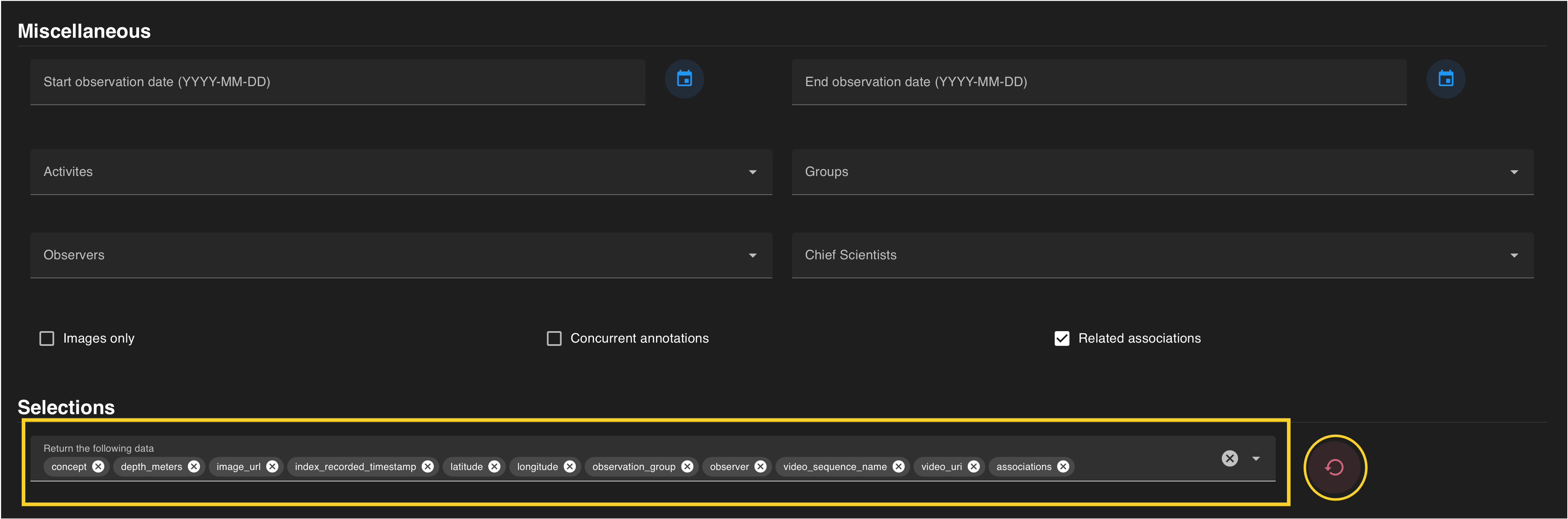
Task: Remove the depth_meters chip
Action: tap(194, 467)
